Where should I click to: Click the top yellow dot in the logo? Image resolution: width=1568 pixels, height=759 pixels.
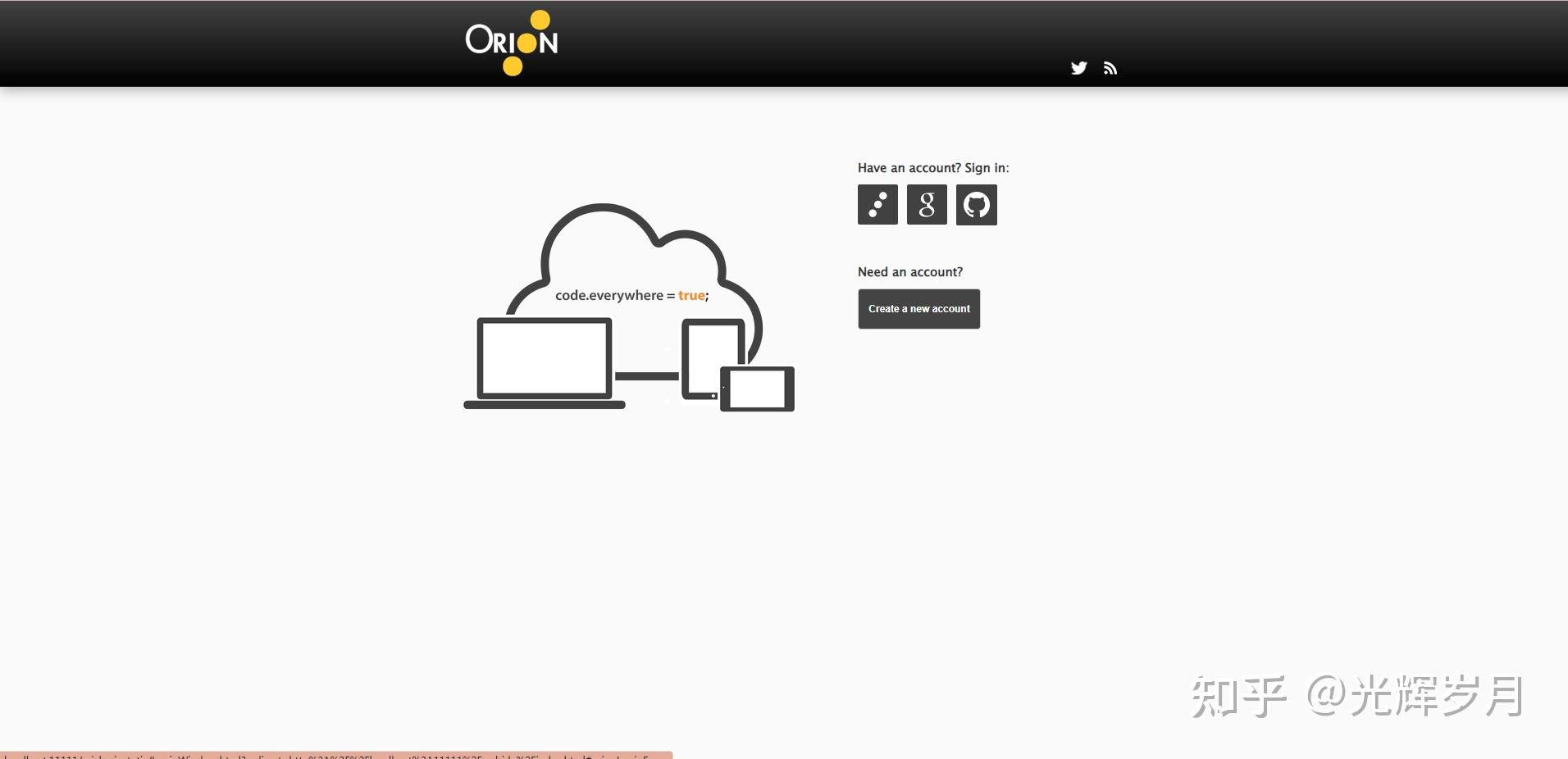[540, 20]
